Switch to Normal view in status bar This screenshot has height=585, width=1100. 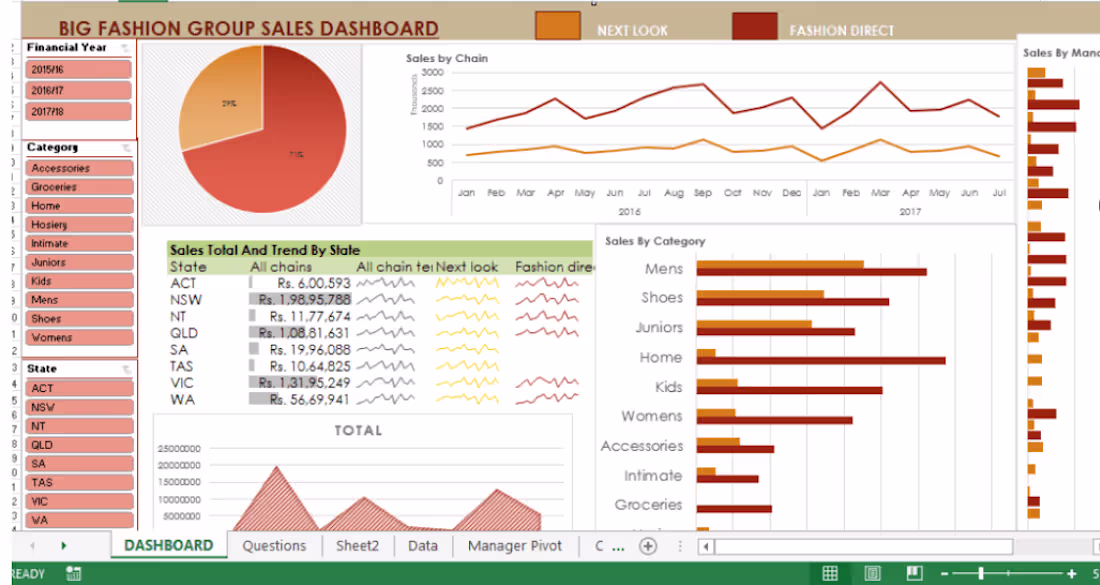pyautogui.click(x=830, y=574)
